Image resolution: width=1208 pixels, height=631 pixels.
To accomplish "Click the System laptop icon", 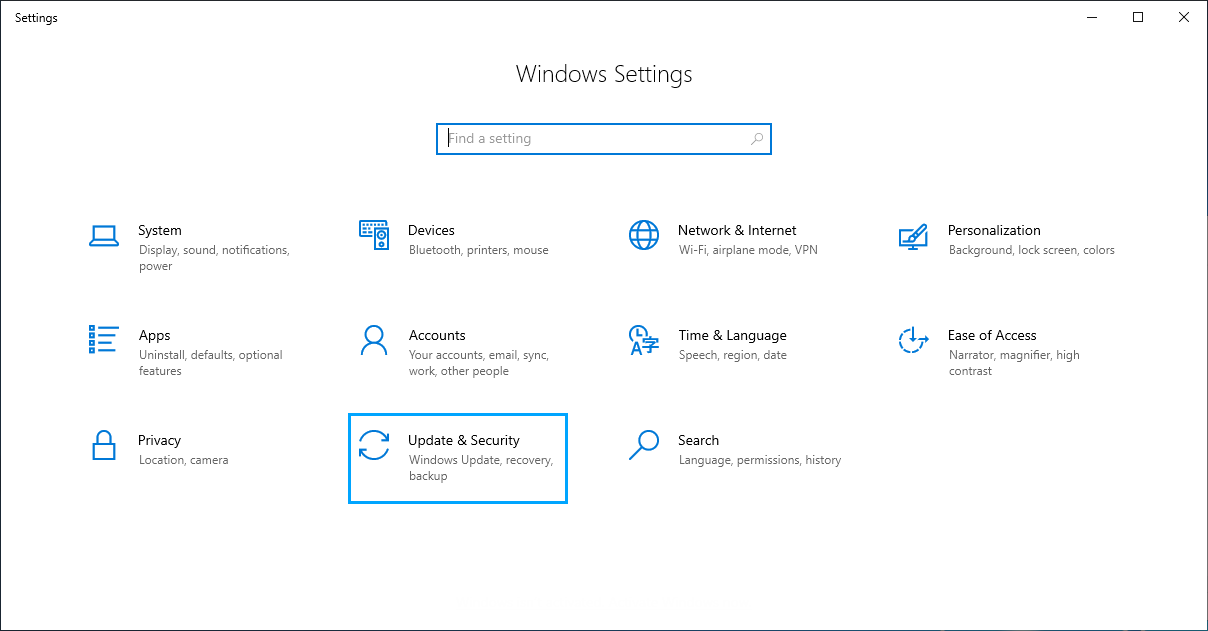I will [x=104, y=236].
